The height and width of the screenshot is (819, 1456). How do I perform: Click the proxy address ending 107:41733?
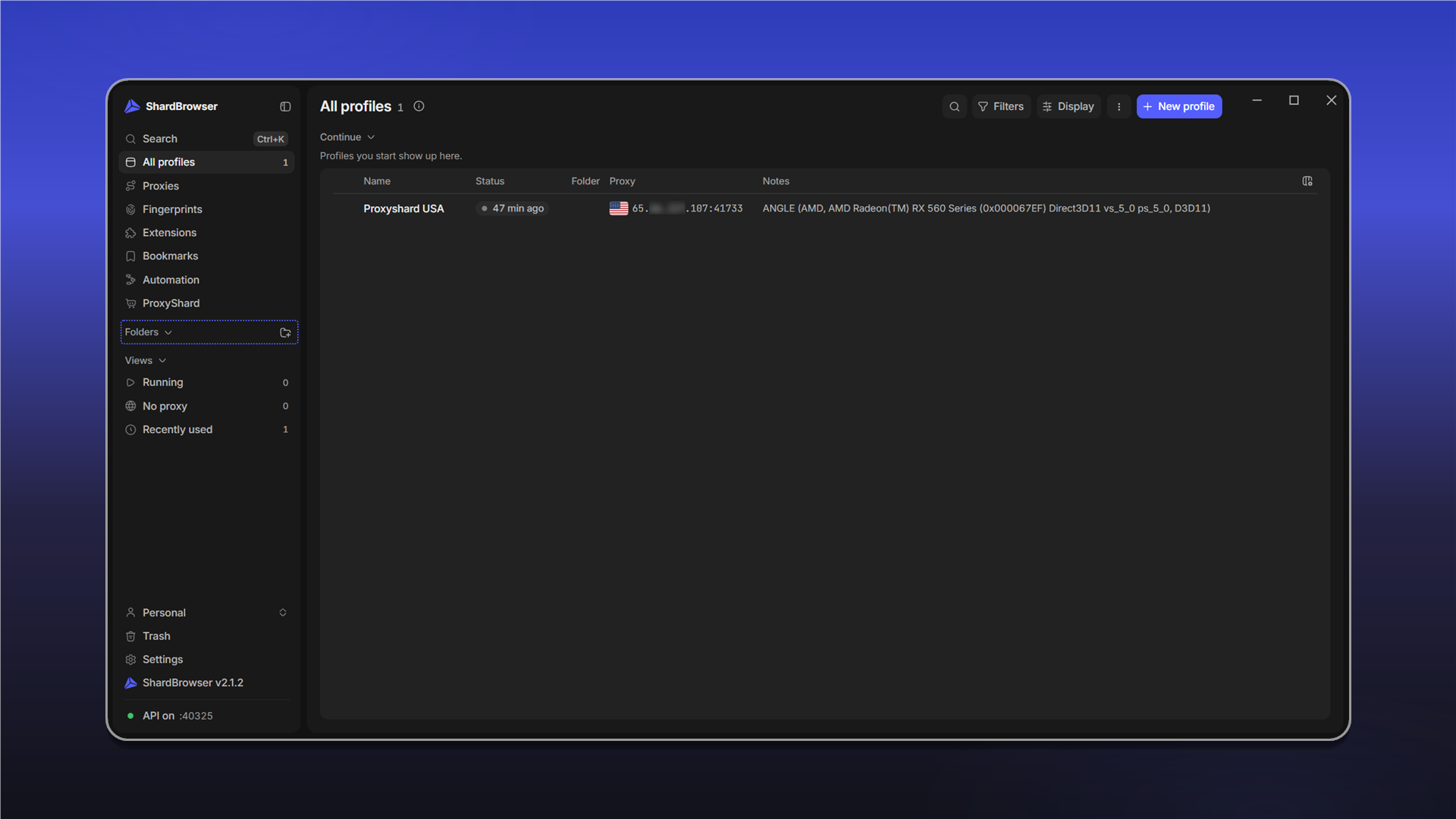(x=687, y=209)
